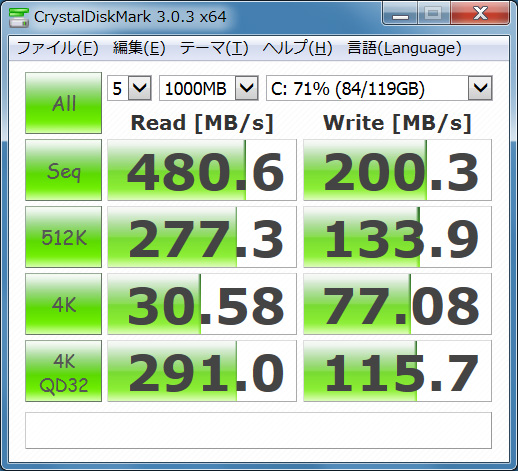Click the Seq write result 200.3

tap(397, 170)
